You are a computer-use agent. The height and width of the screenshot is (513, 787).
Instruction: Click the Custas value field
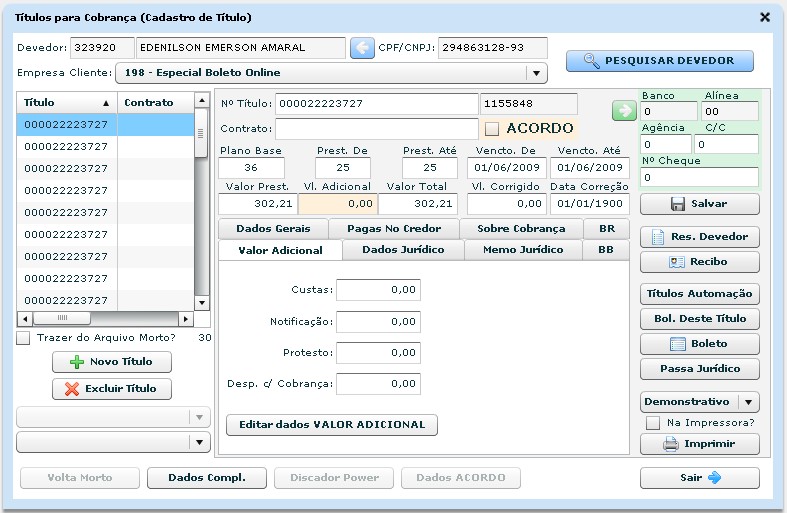[378, 290]
